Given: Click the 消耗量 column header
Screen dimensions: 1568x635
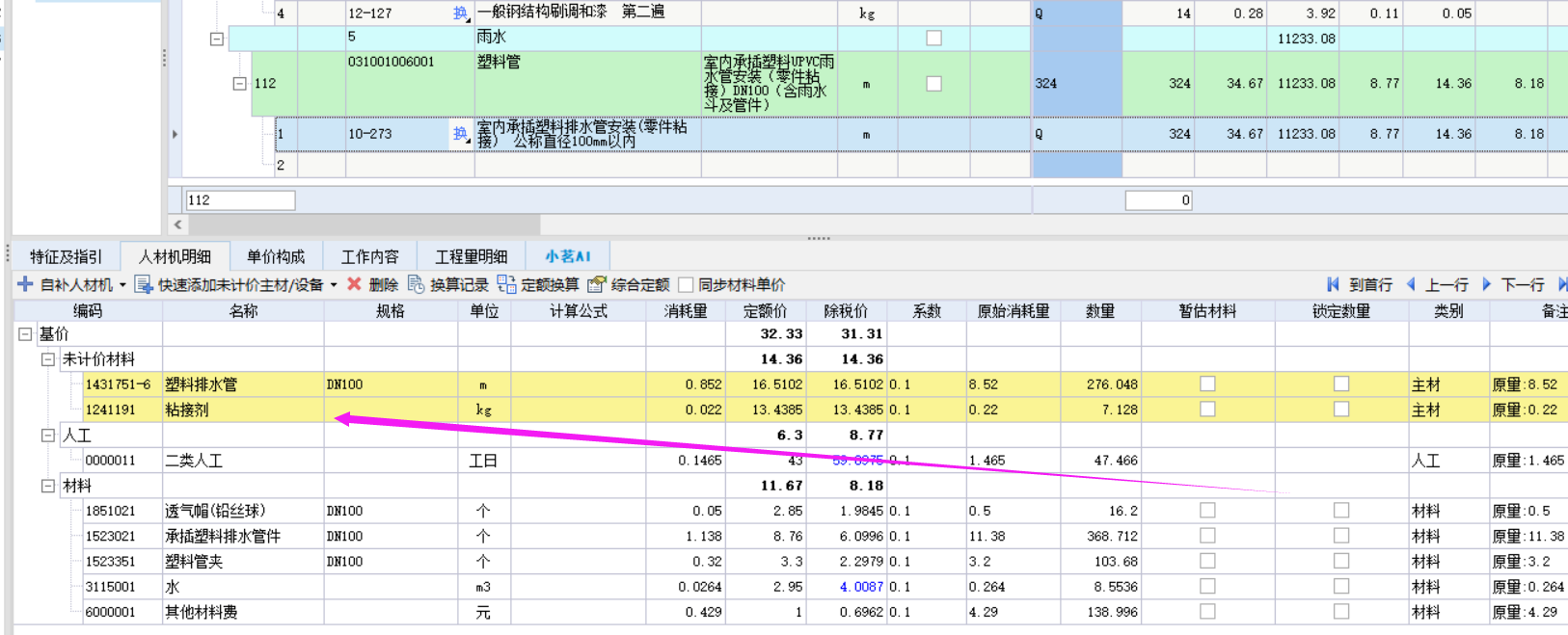Looking at the screenshot, I should tap(686, 311).
